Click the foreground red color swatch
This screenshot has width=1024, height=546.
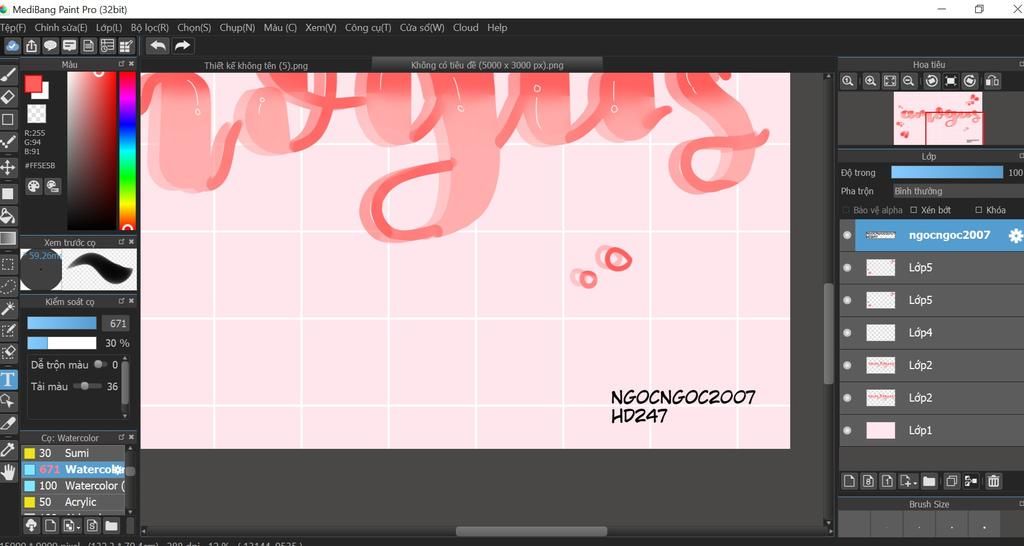(33, 84)
